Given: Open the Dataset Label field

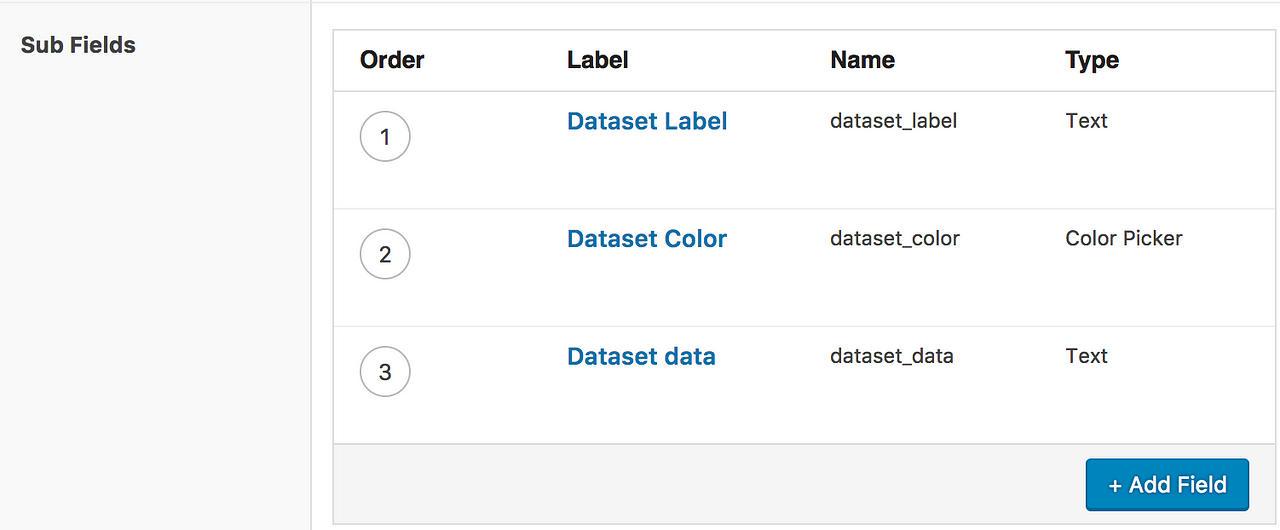Looking at the screenshot, I should coord(647,121).
